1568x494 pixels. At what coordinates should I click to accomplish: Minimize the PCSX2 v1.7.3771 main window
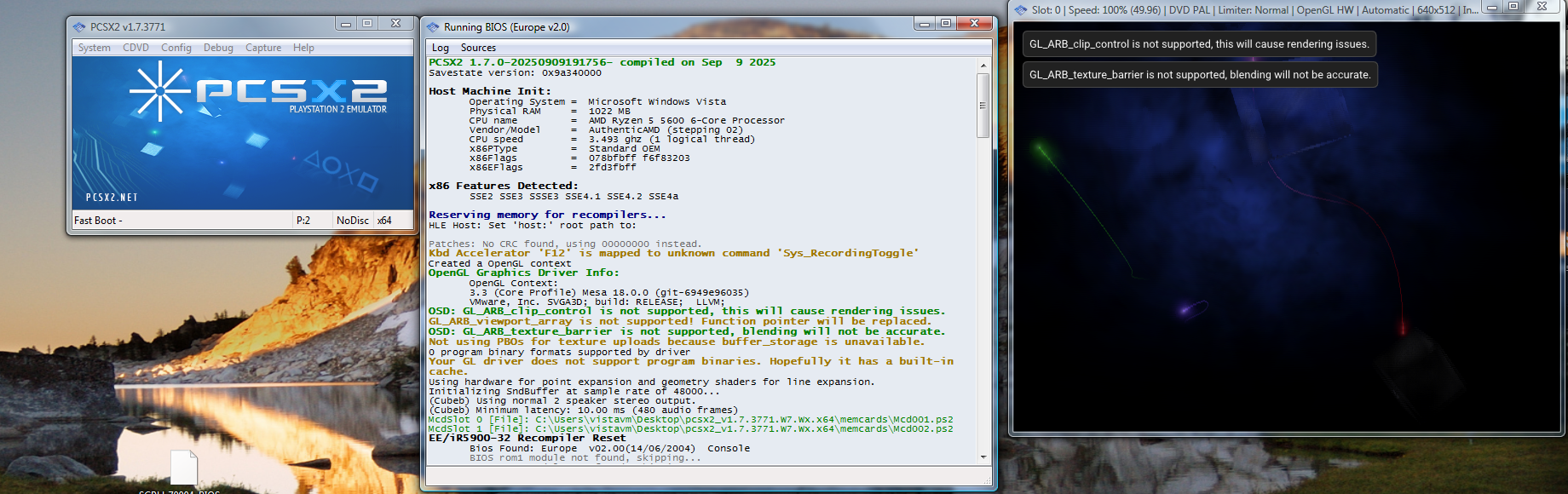(x=346, y=24)
